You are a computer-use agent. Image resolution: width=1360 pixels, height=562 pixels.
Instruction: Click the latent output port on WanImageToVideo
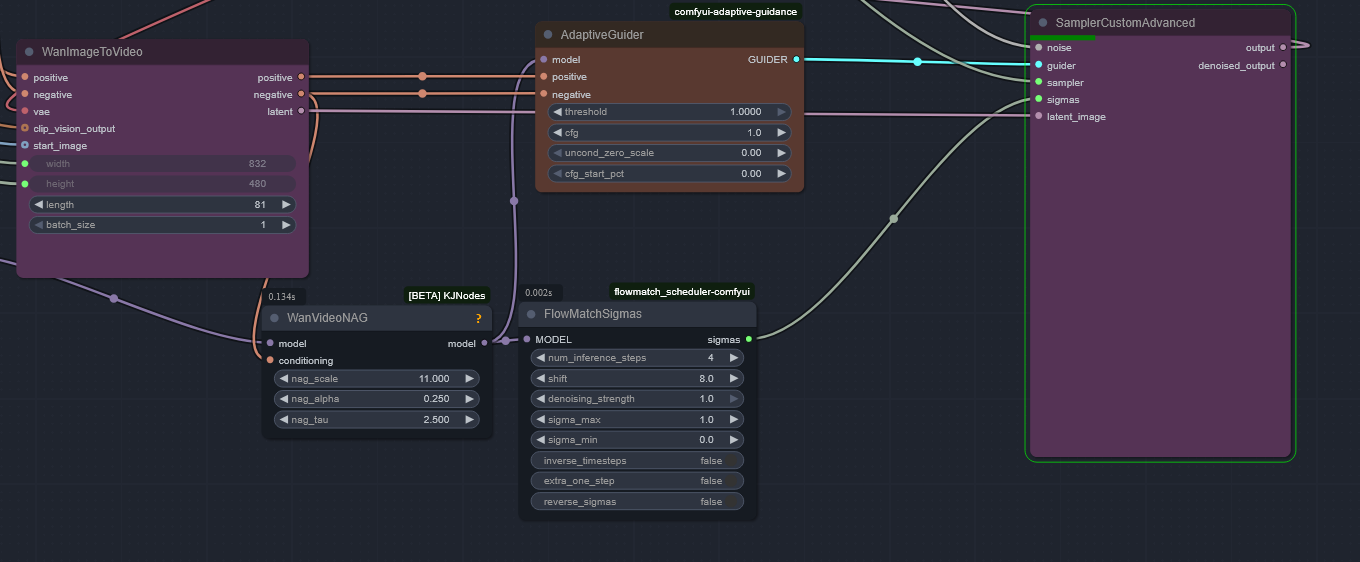click(x=301, y=111)
